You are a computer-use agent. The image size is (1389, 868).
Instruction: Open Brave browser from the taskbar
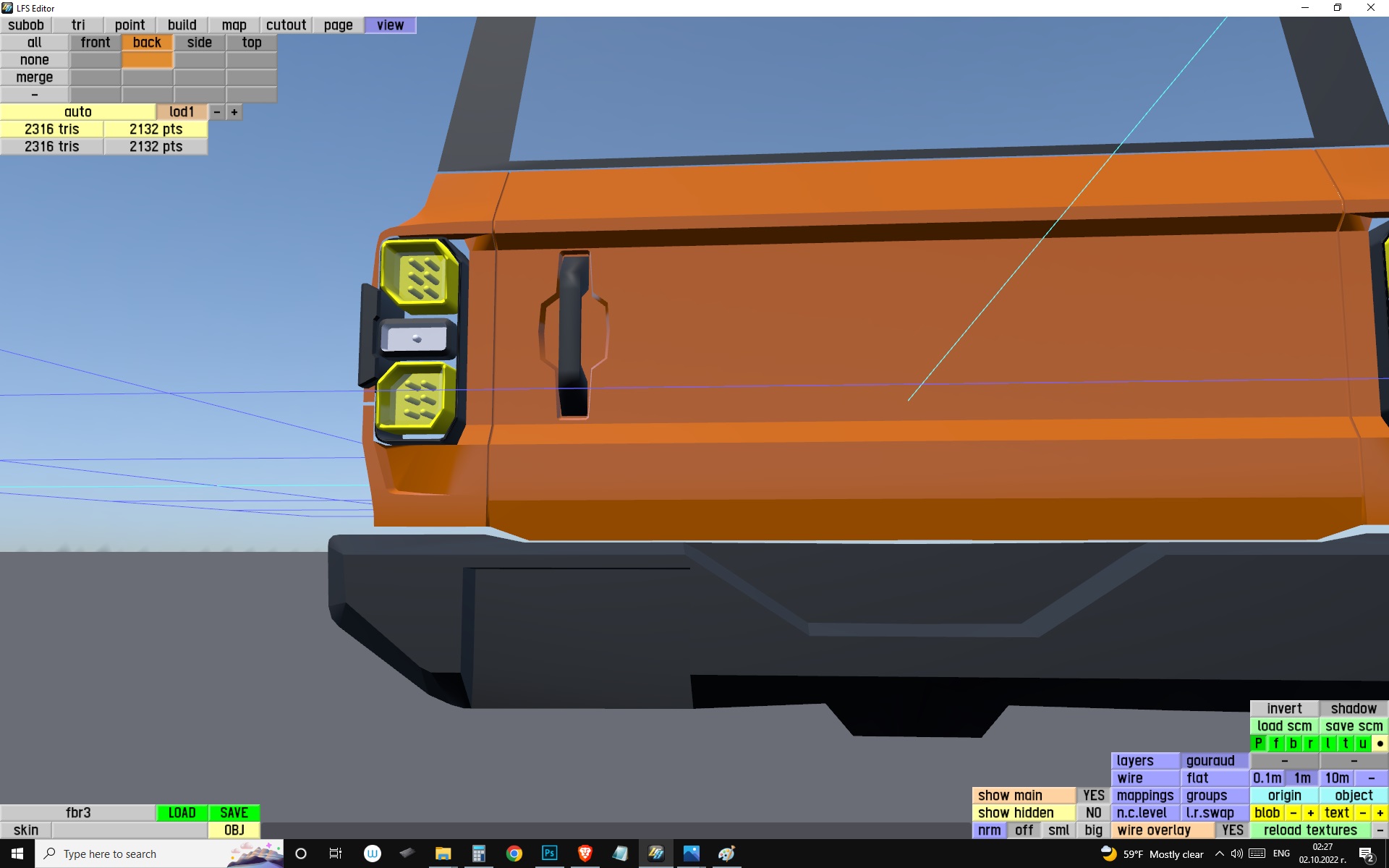pos(585,854)
